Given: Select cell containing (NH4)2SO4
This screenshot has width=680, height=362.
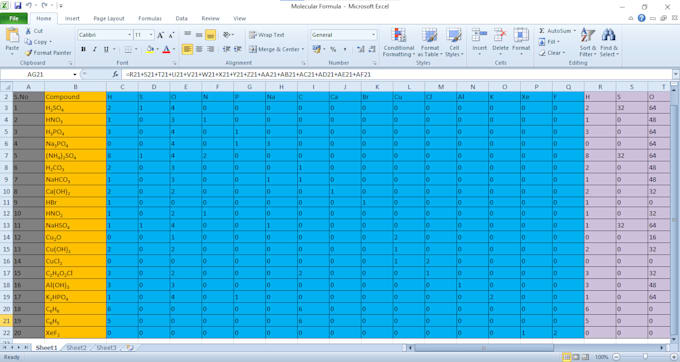Looking at the screenshot, I should tap(75, 156).
